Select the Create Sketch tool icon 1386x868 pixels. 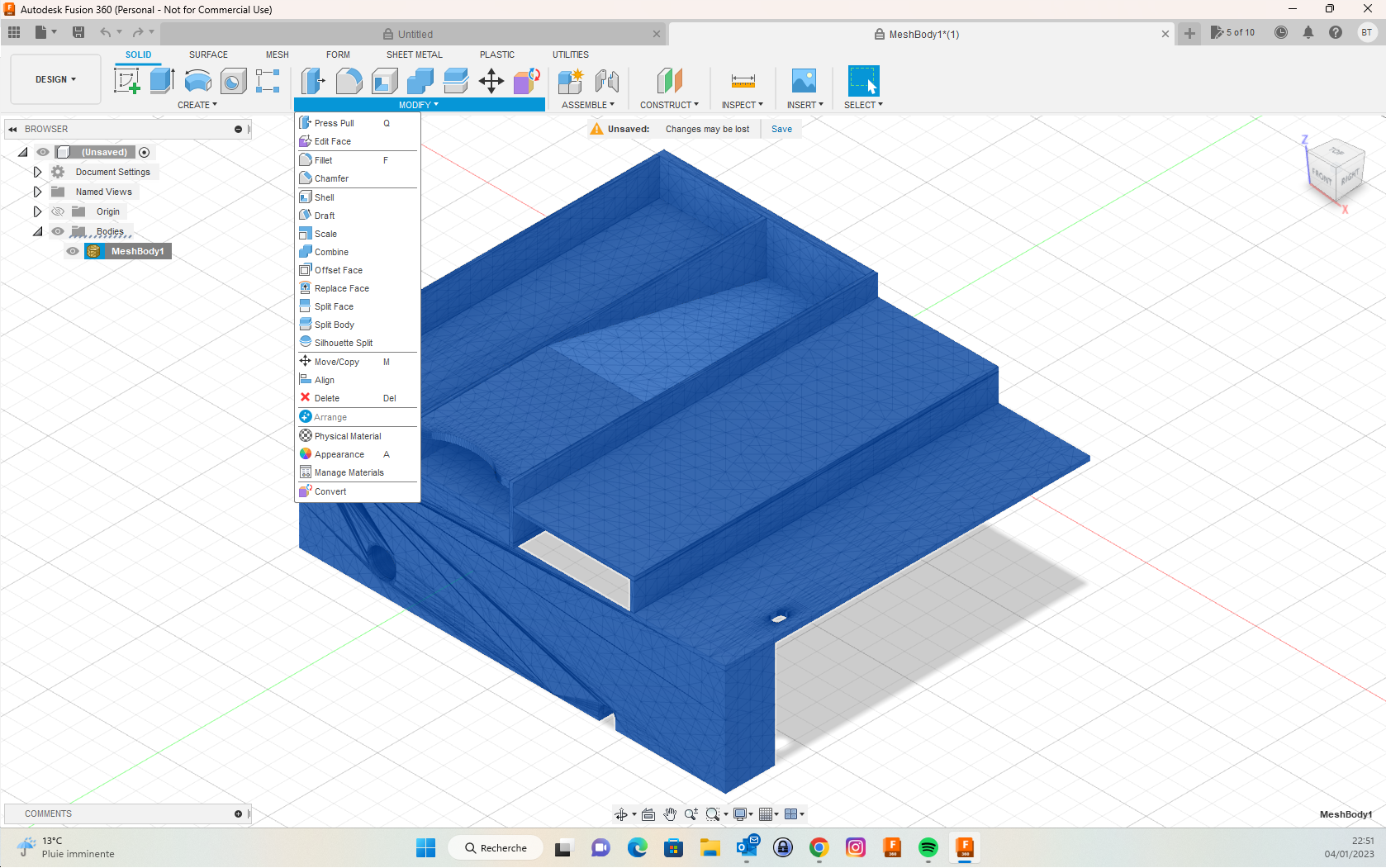tap(126, 81)
